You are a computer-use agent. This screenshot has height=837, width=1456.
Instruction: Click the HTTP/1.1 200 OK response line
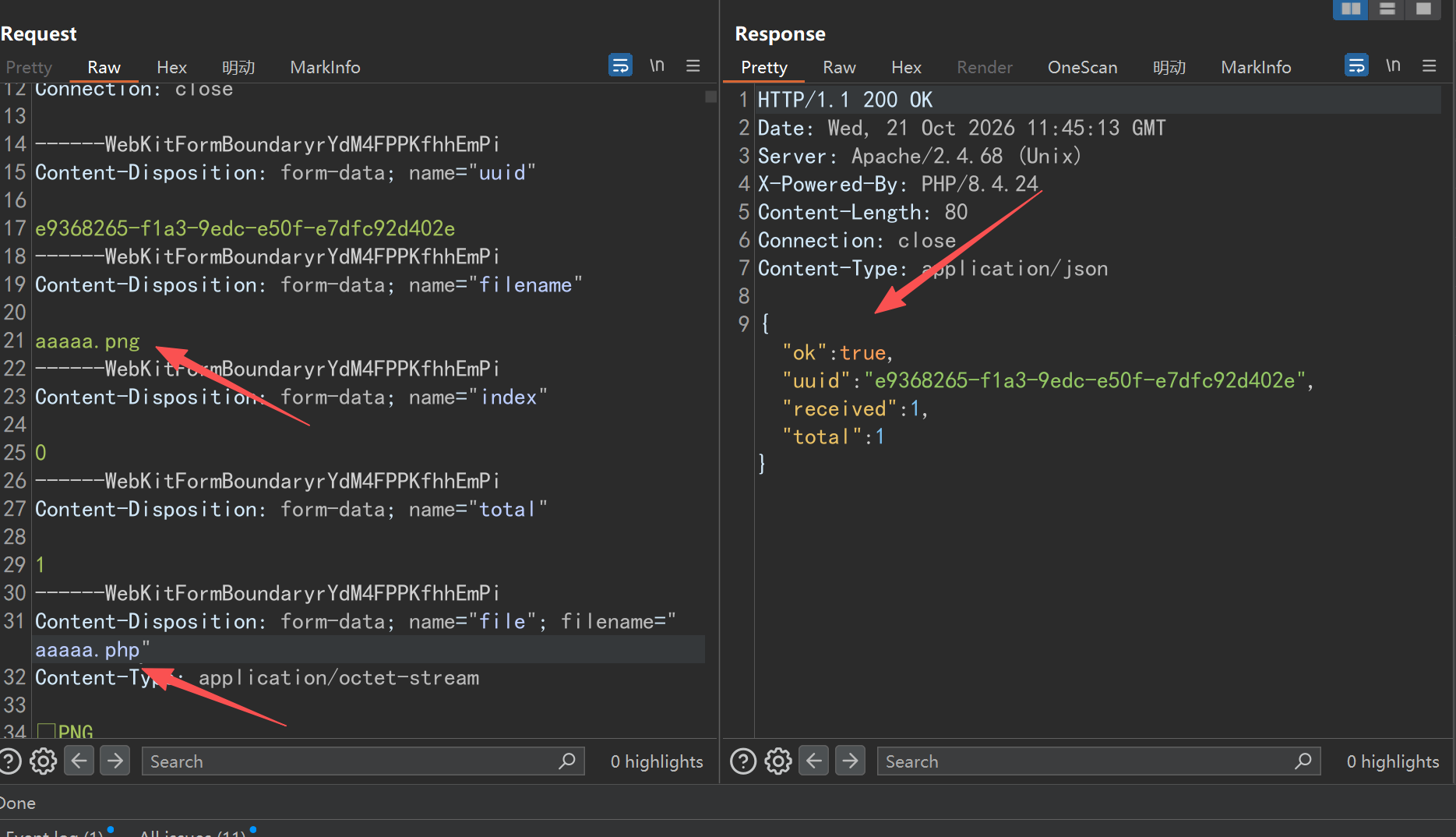pos(844,100)
